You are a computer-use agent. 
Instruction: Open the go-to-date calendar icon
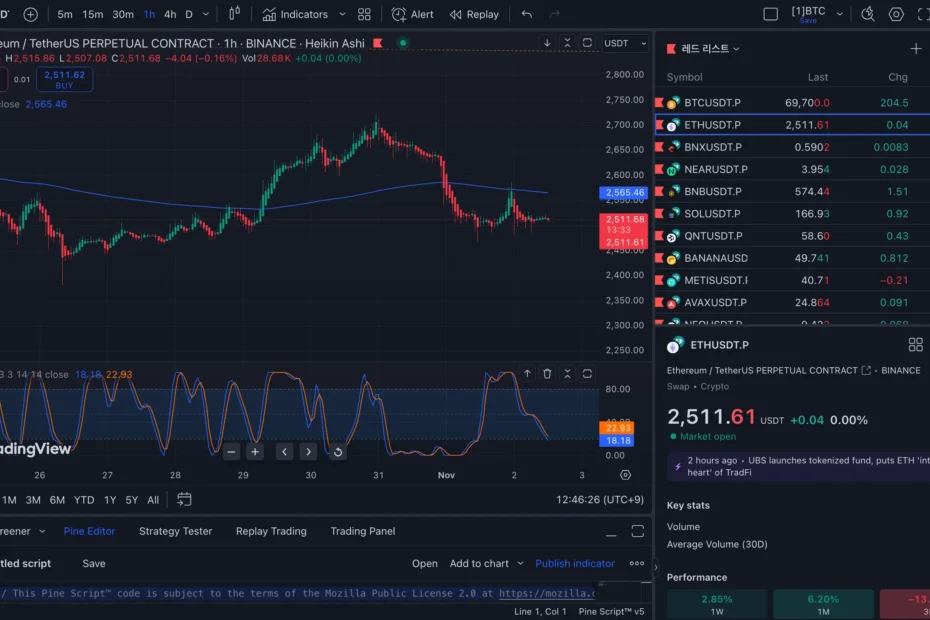click(184, 500)
